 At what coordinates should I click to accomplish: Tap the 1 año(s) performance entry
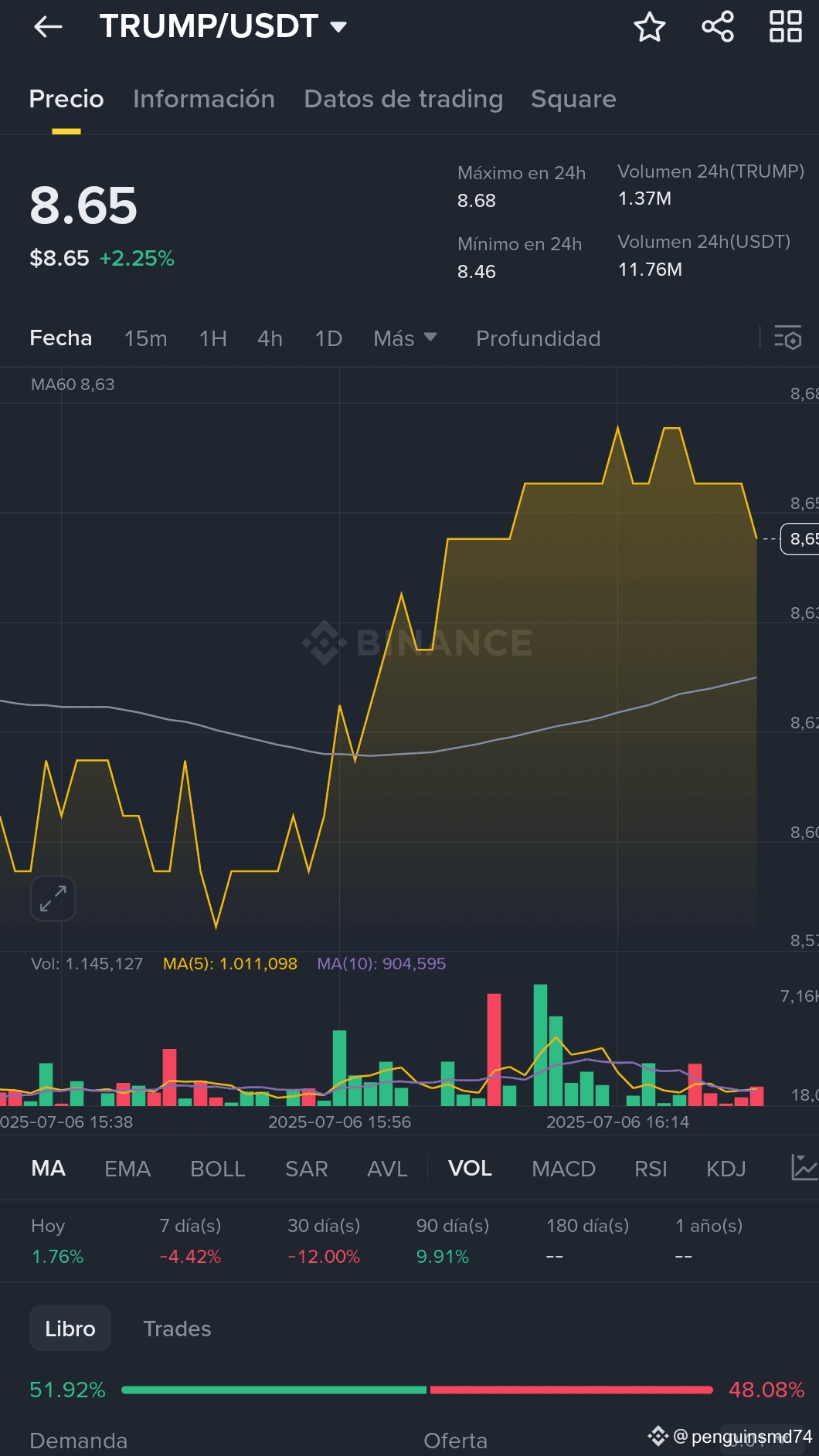click(x=709, y=1240)
